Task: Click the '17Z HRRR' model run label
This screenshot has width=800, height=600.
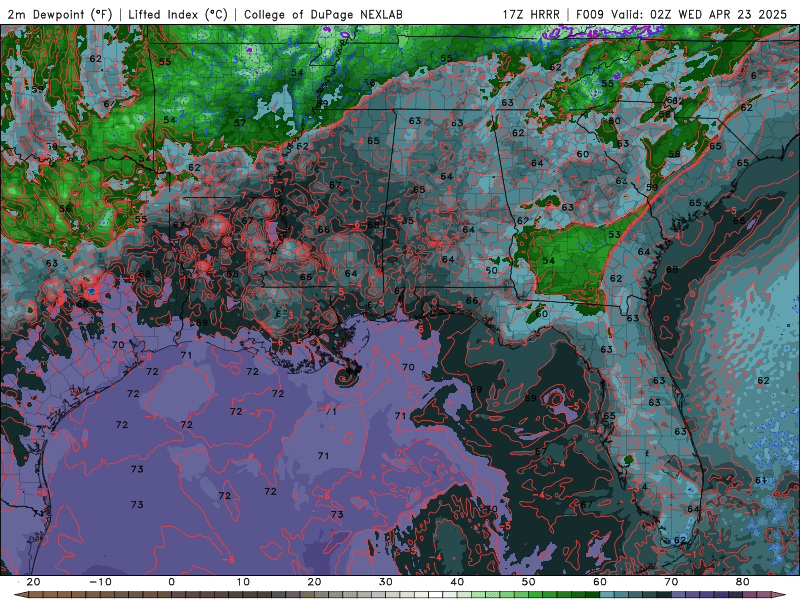Action: coord(531,14)
